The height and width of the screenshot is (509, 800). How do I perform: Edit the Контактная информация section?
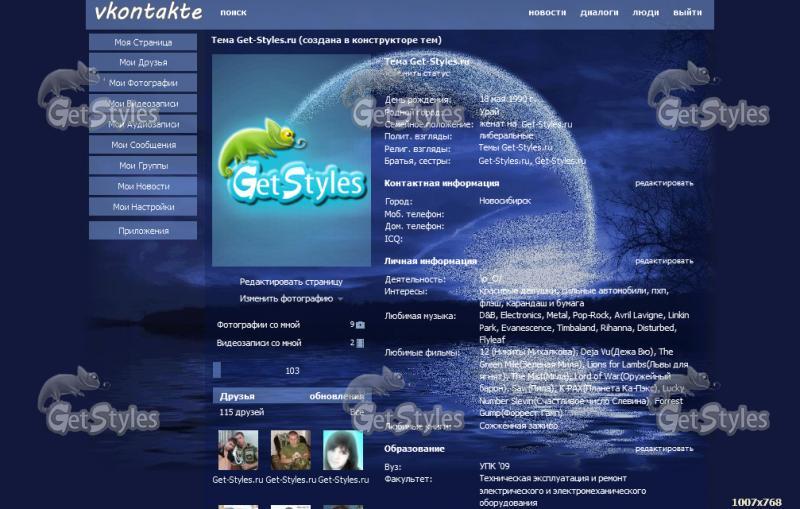[x=663, y=184]
